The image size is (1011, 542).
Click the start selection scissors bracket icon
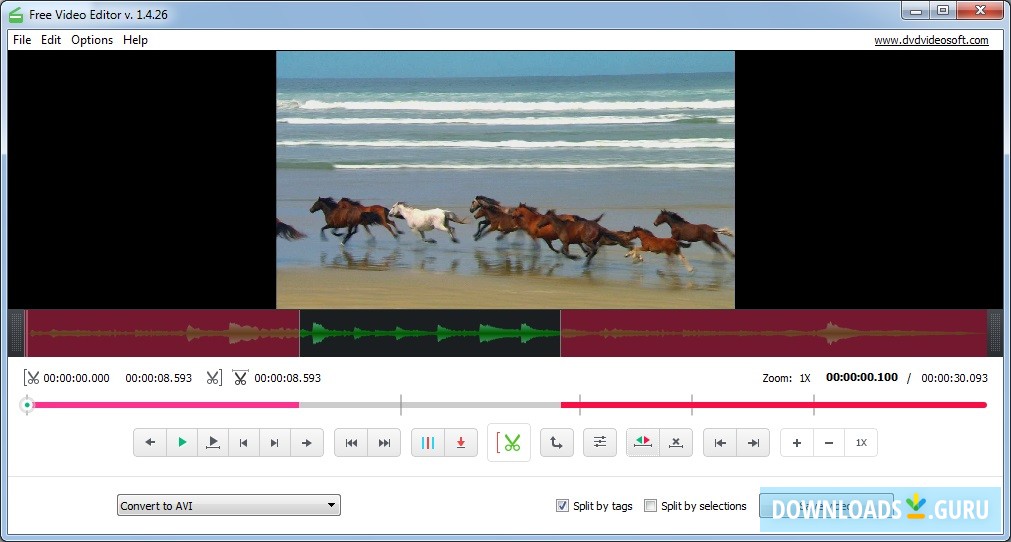pos(31,378)
